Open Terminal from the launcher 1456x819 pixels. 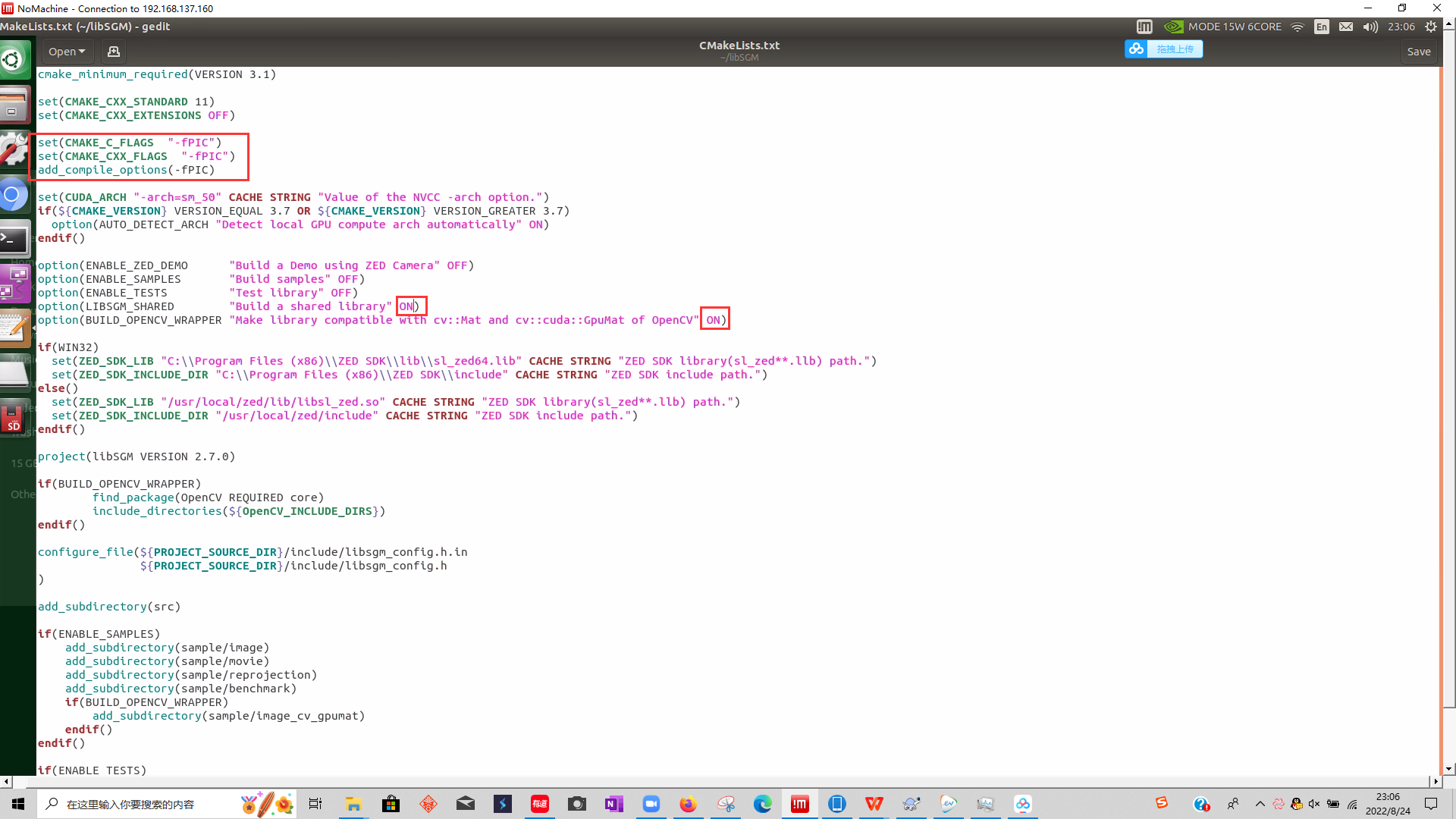pos(14,240)
